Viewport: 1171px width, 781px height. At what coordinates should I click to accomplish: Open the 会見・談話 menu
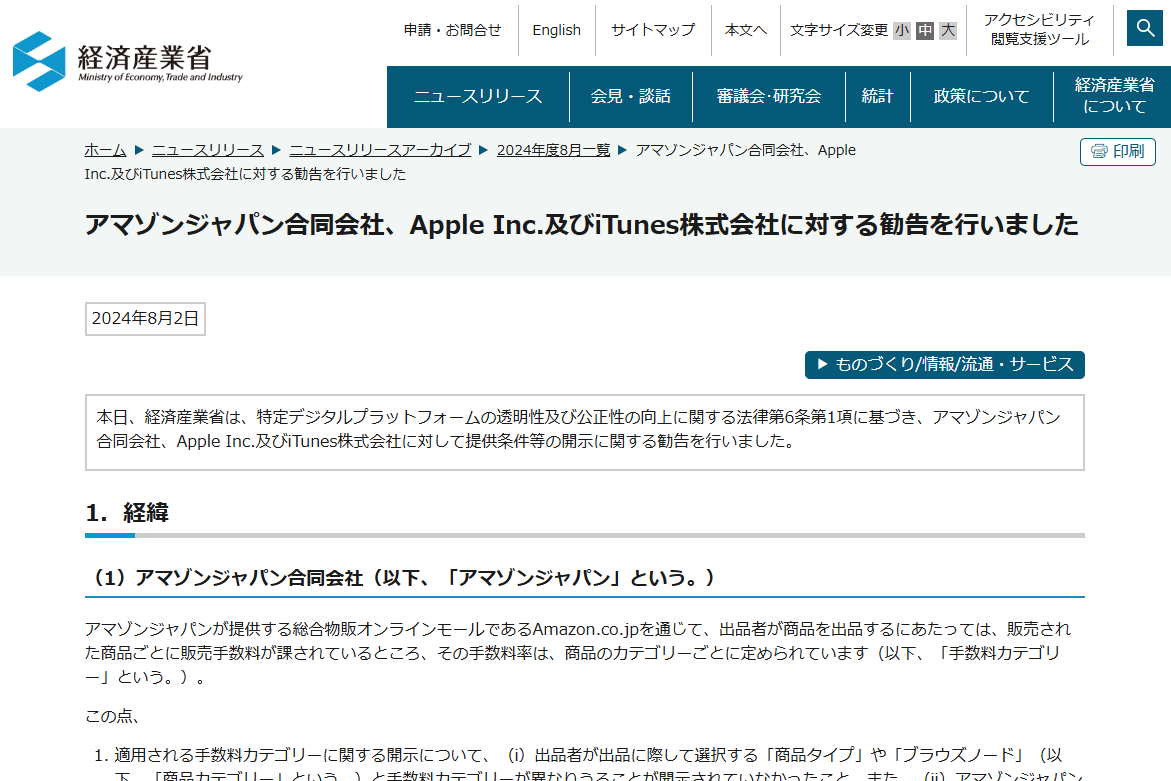coord(631,96)
